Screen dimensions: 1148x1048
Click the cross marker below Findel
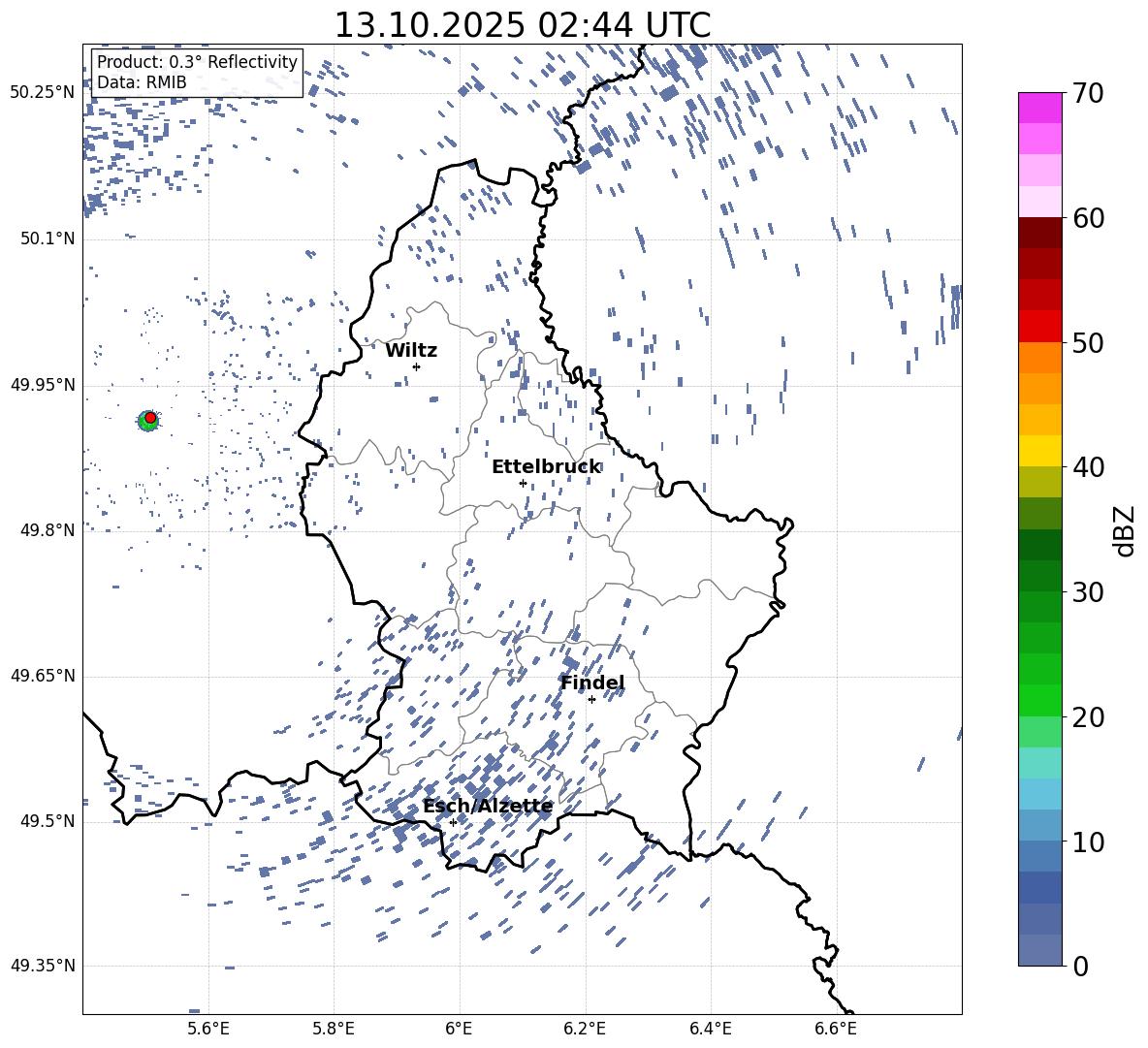pos(591,700)
